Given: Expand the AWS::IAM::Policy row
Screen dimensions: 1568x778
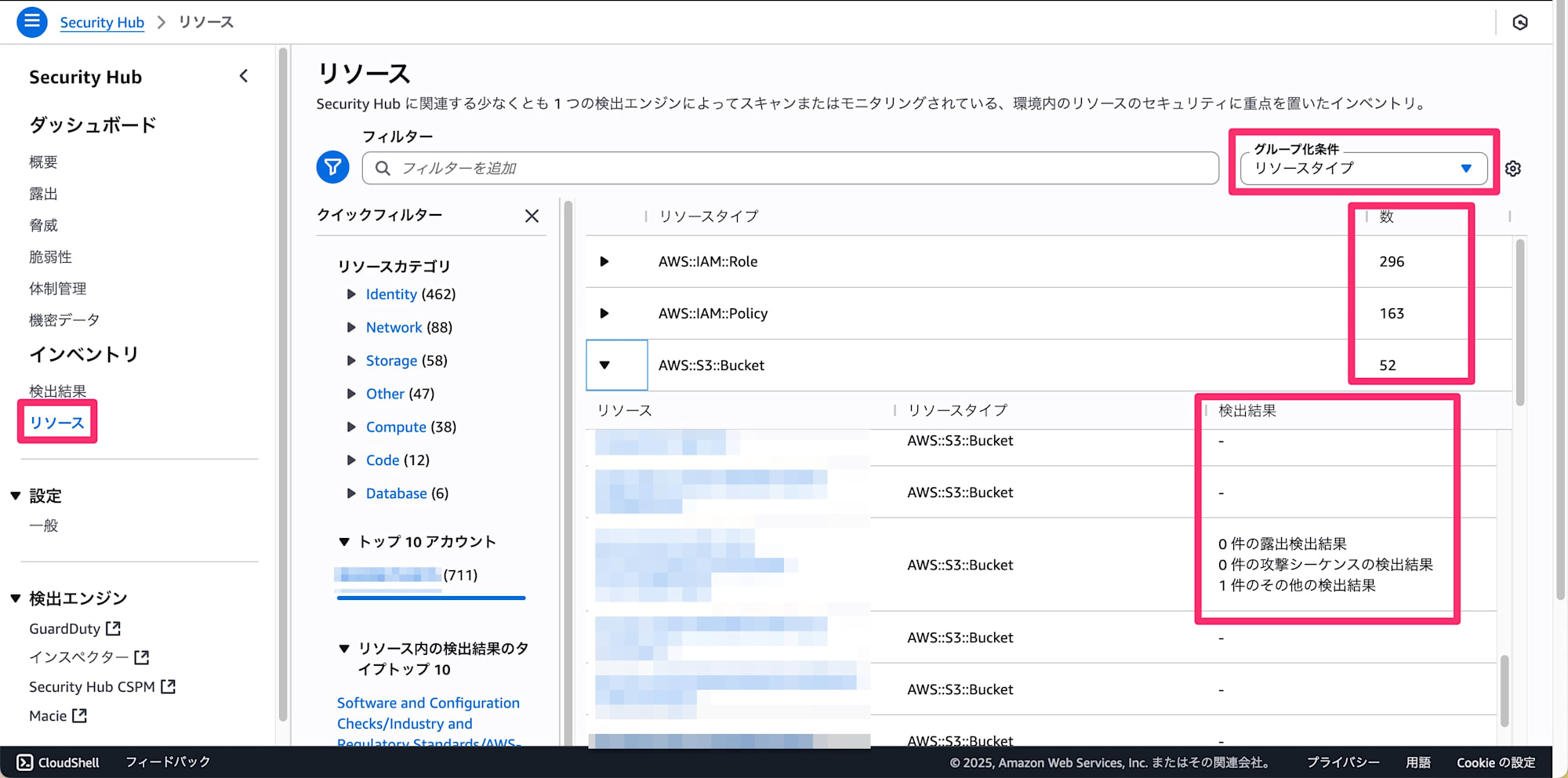Looking at the screenshot, I should [x=604, y=313].
